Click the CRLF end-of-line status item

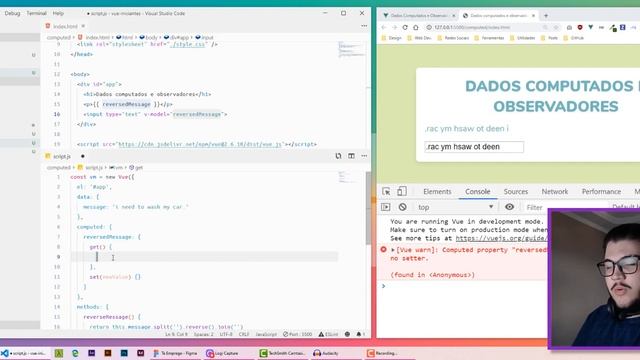click(x=244, y=334)
